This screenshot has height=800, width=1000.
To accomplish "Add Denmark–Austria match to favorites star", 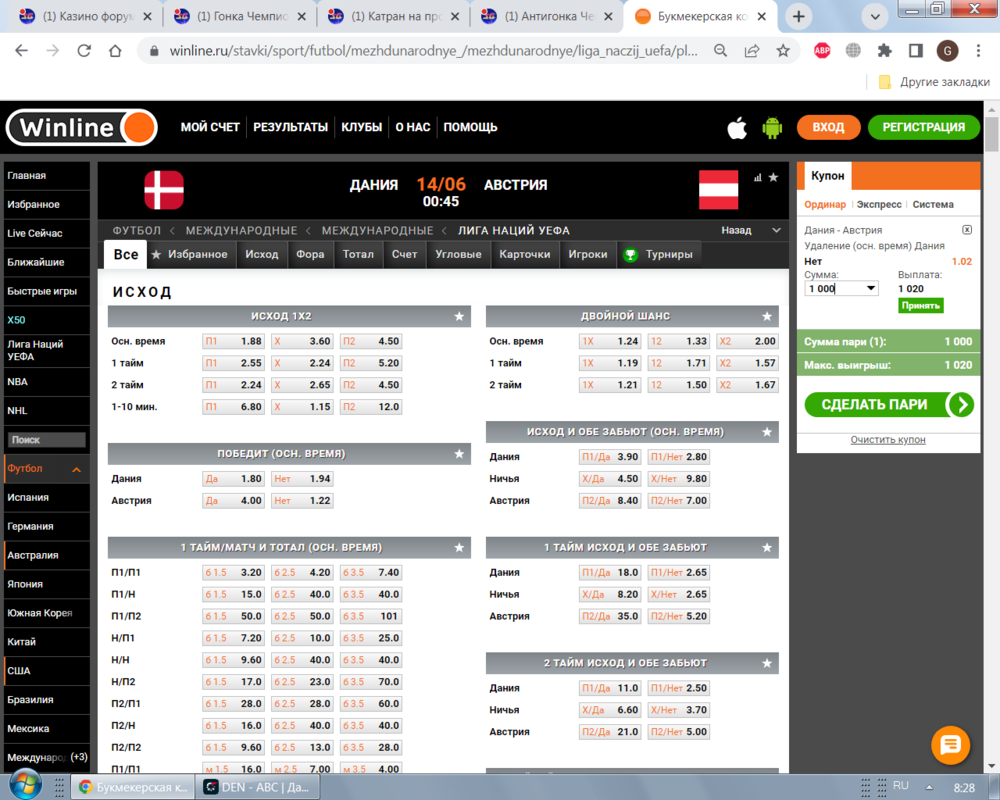I will point(773,177).
